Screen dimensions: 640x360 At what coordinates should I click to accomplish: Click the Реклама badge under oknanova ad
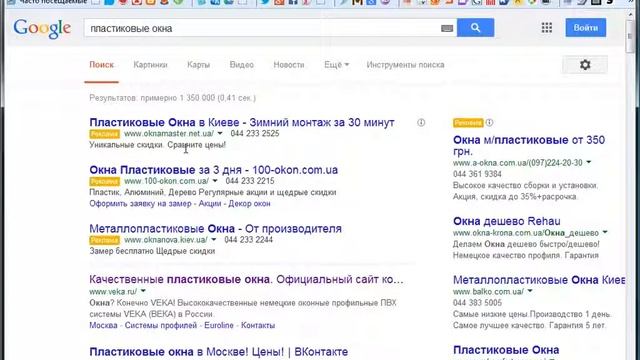[x=104, y=240]
